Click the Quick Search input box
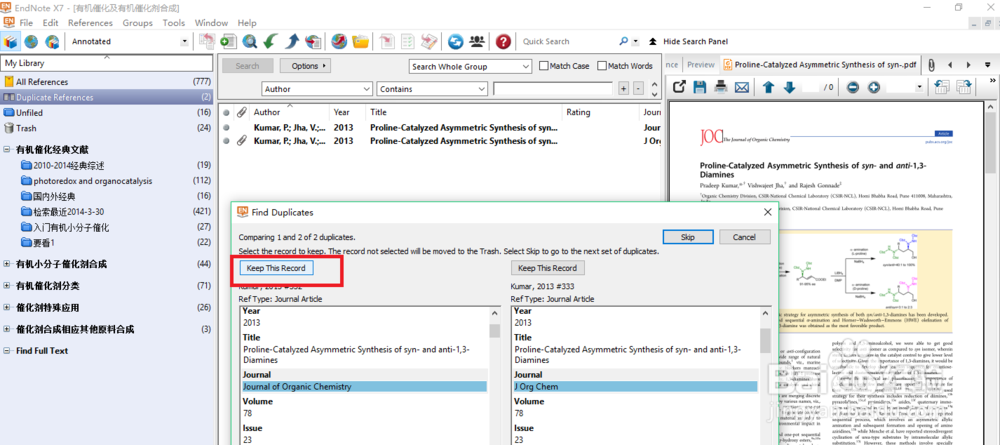Screen dimensions: 1000x445 (x=568, y=41)
